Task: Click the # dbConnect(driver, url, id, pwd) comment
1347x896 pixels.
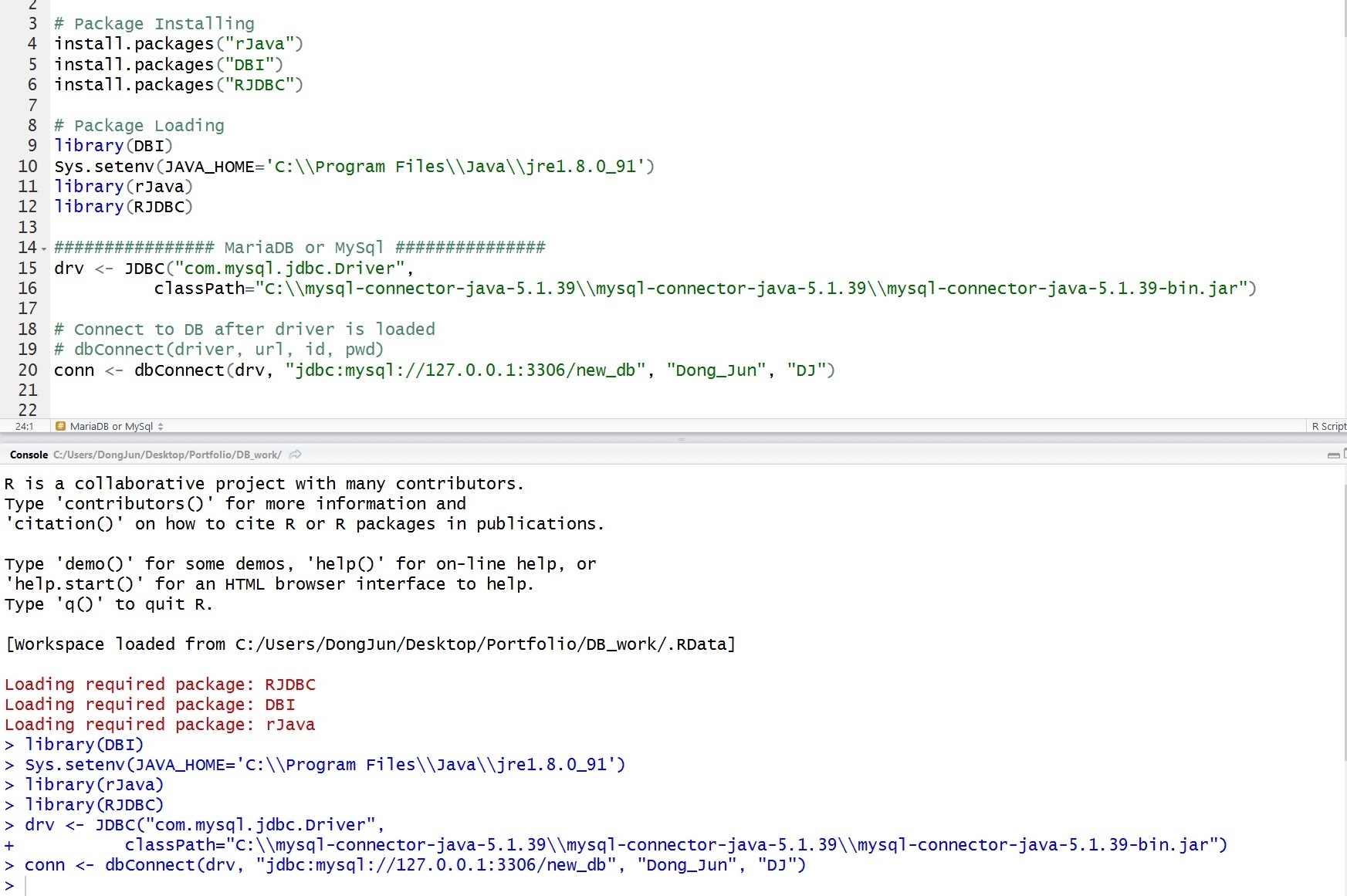Action: tap(218, 350)
